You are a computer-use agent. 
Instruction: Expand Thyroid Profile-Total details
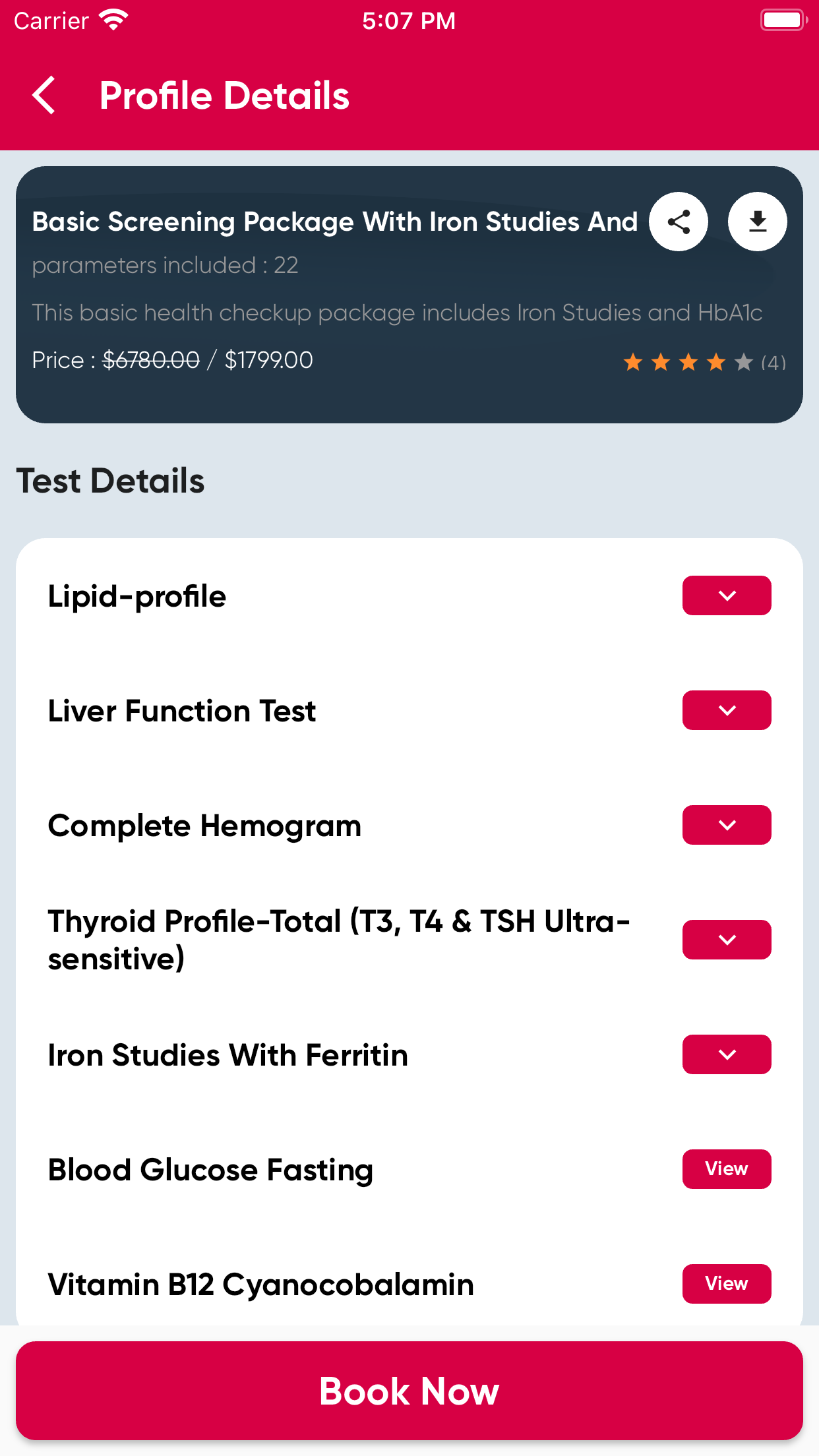point(727,940)
